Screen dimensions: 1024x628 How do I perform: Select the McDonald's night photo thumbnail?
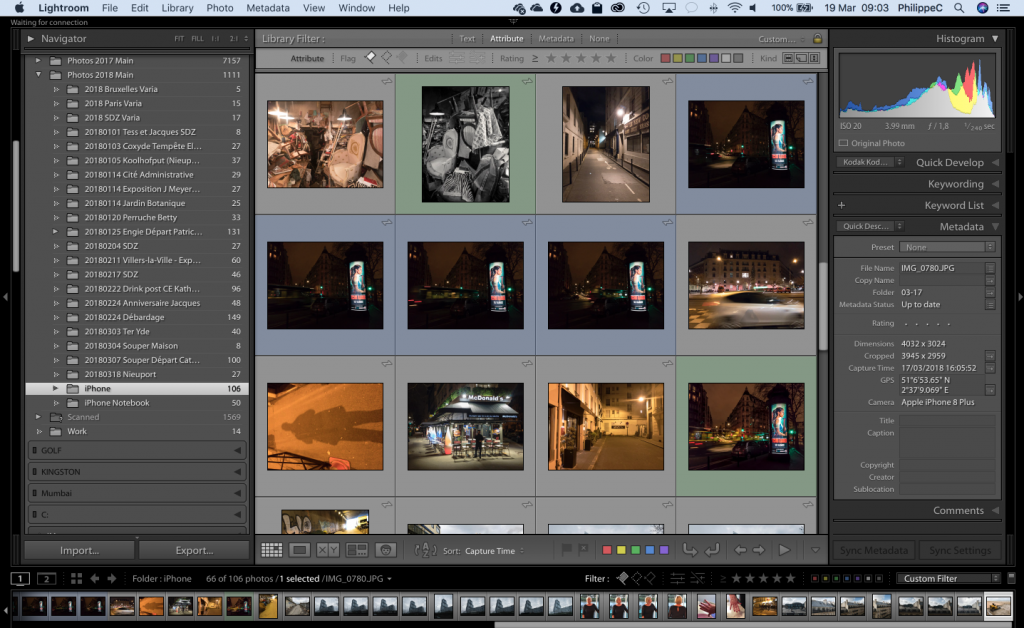[465, 427]
